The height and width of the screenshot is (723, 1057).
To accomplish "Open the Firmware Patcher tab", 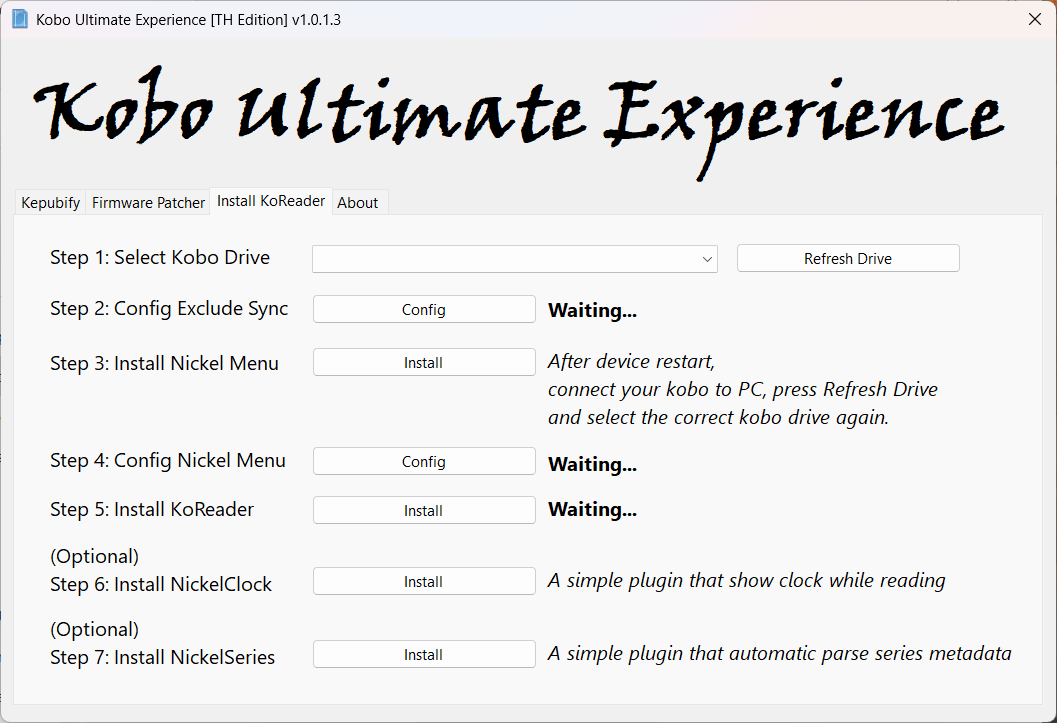I will [x=148, y=202].
